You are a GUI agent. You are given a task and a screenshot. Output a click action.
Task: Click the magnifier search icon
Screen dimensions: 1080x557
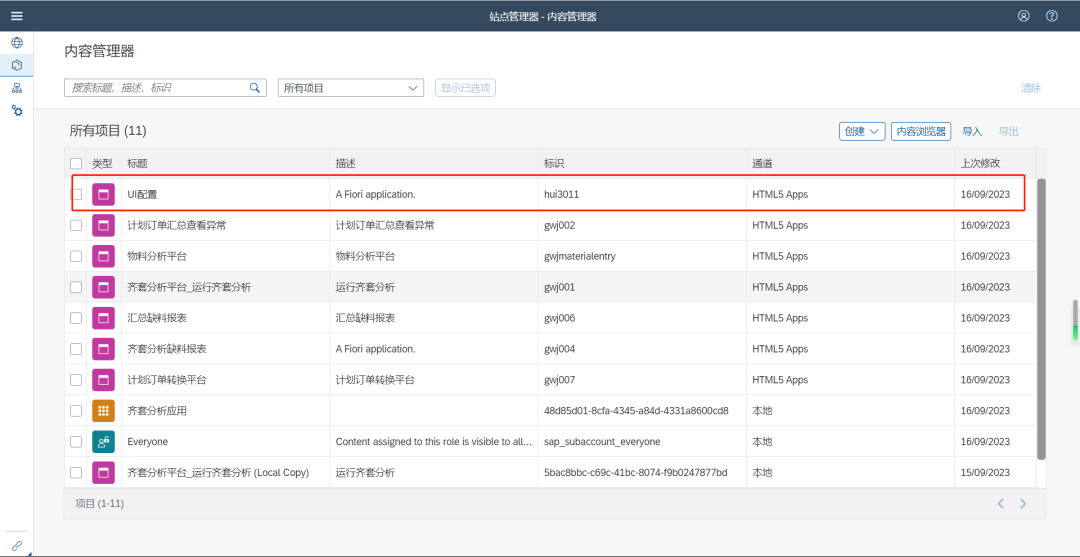(x=254, y=87)
